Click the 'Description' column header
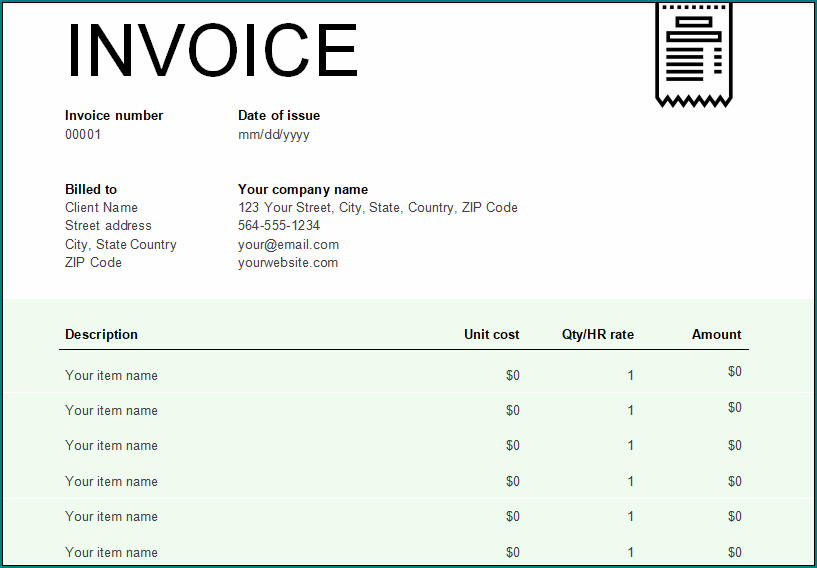Viewport: 817px width, 568px height. point(102,335)
